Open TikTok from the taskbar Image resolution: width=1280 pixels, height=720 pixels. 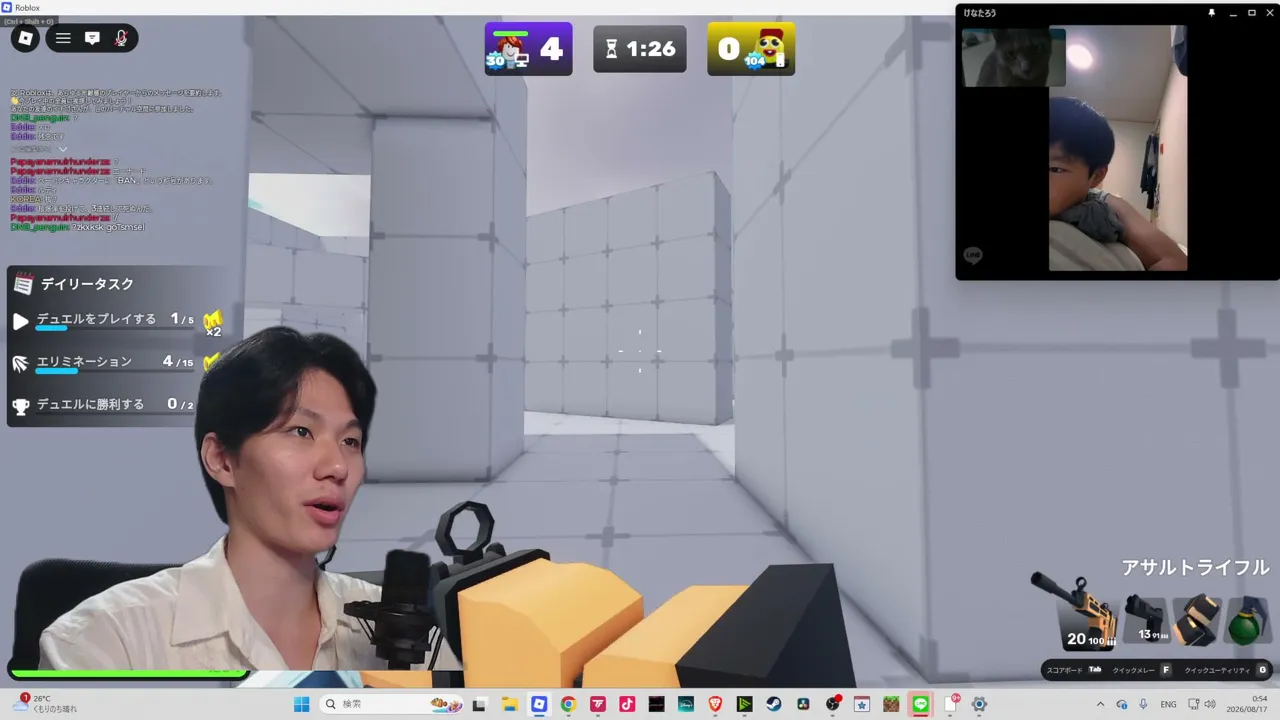(627, 704)
